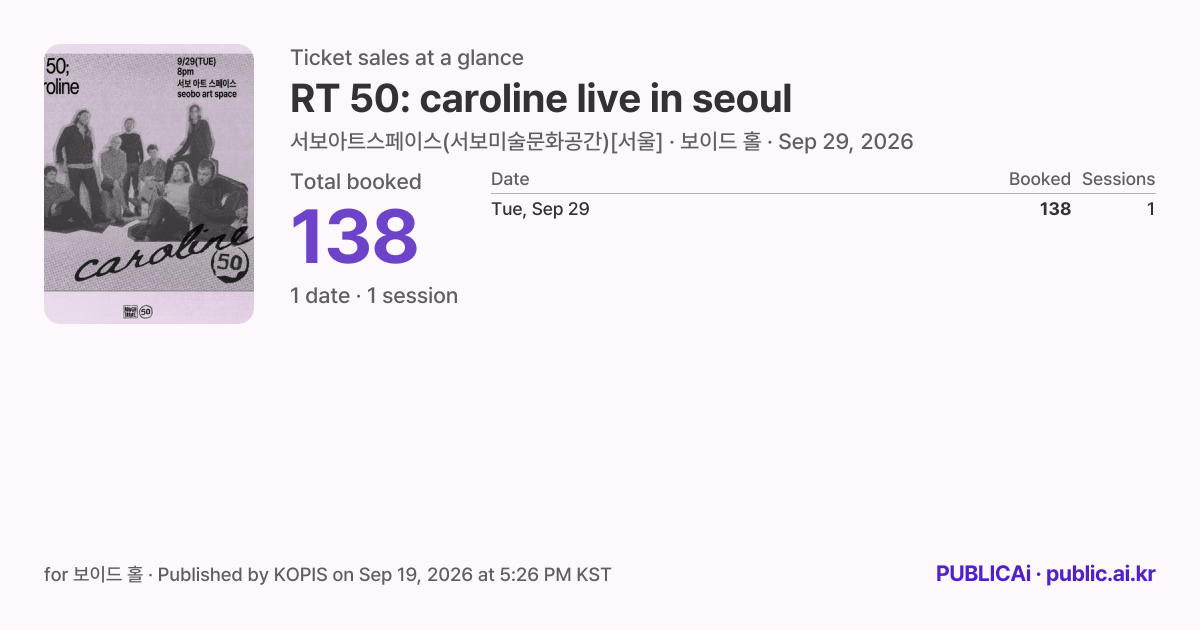Click the 9/29(TUE) 8pm text on the poster
Screen dimensions: 1200x630
(196, 66)
